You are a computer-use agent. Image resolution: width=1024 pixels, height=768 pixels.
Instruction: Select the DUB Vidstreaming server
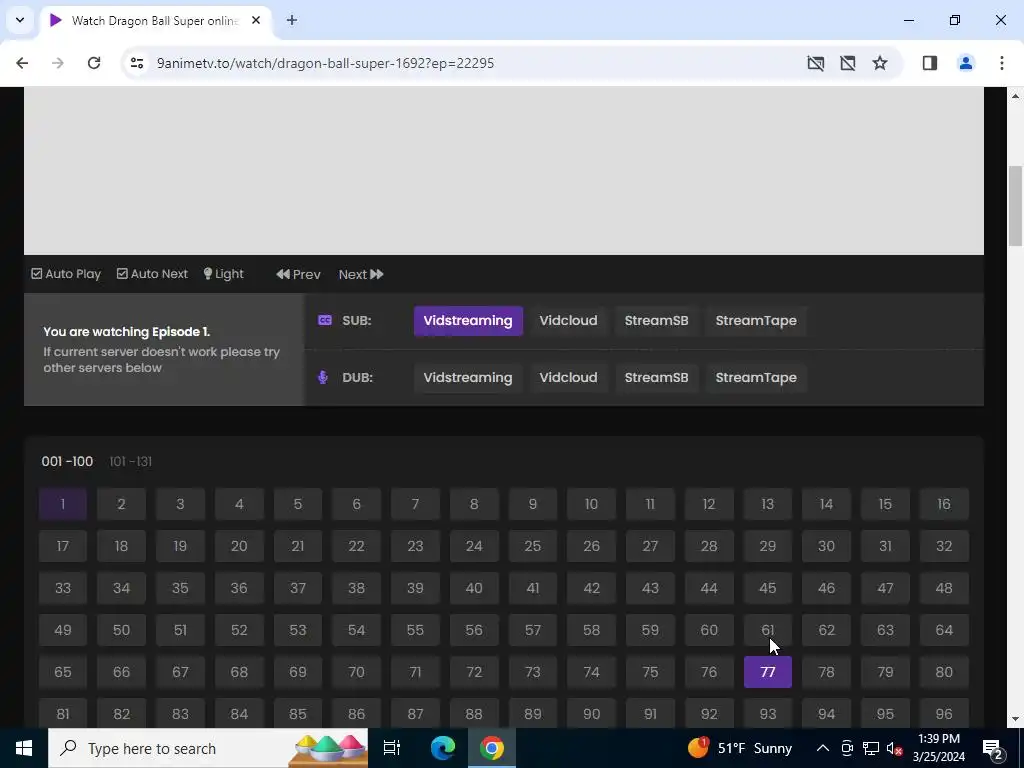pyautogui.click(x=468, y=377)
